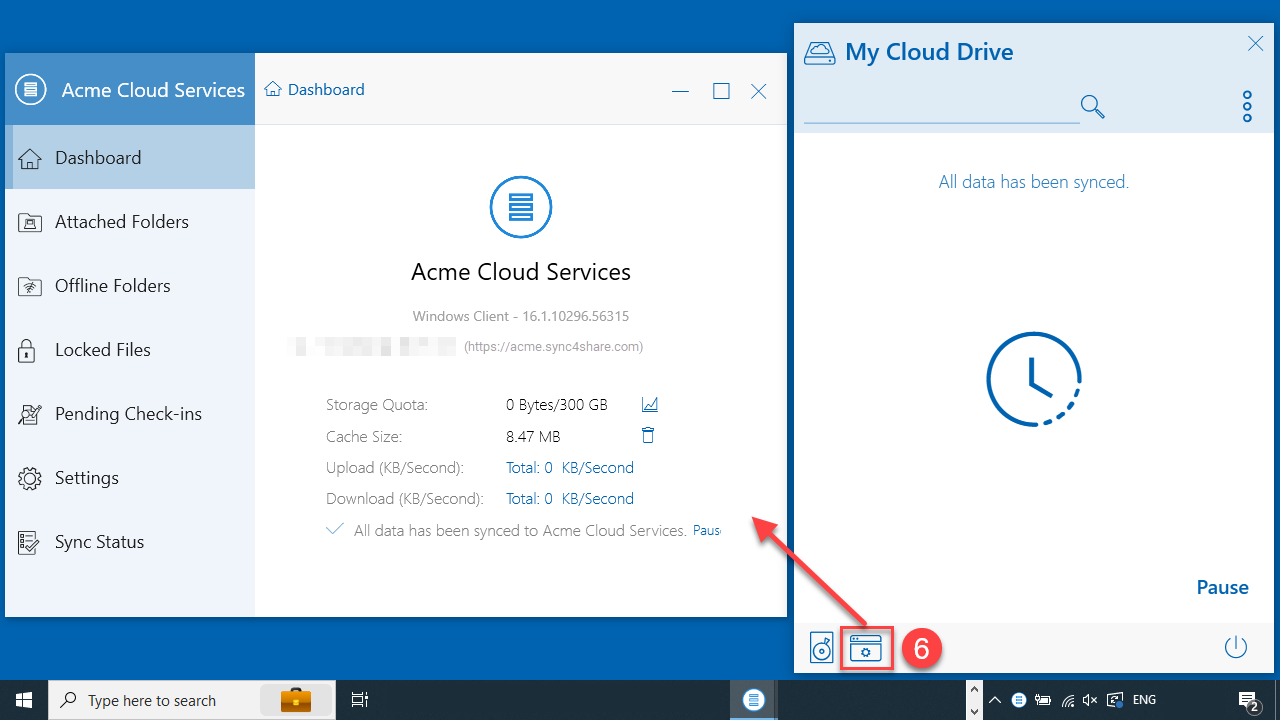Viewport: 1280px width, 720px height.
Task: Open the three-dot more options menu
Action: click(x=1247, y=106)
